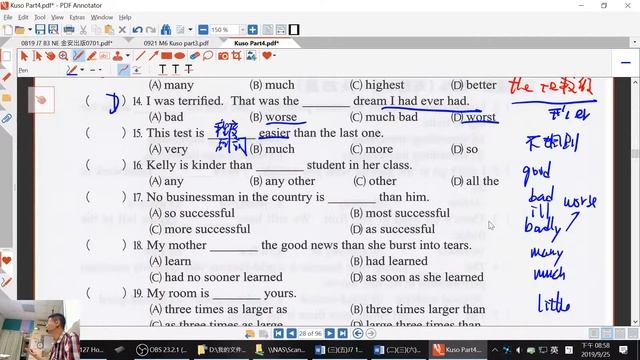Toggle the freehand smooth line mode
Image resolution: width=640 pixels, height=360 pixels.
123,70
